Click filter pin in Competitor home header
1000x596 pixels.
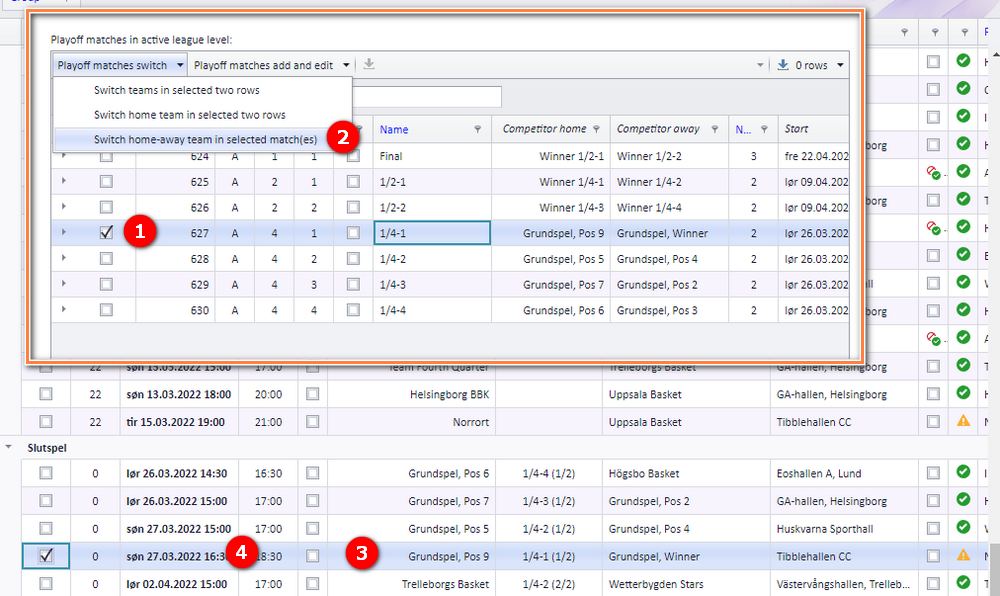click(596, 129)
